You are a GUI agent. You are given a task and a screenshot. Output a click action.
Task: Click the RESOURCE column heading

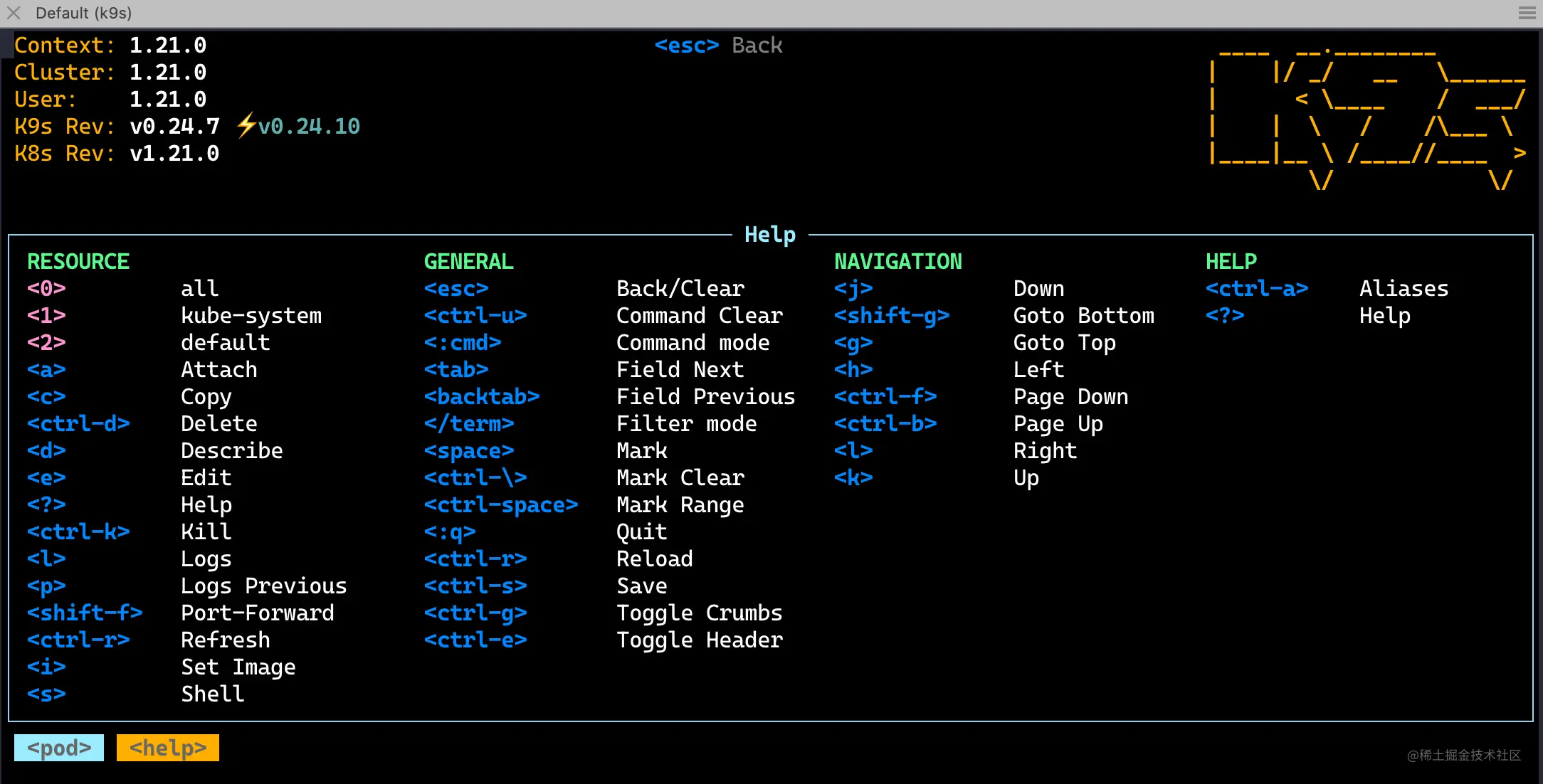click(78, 262)
